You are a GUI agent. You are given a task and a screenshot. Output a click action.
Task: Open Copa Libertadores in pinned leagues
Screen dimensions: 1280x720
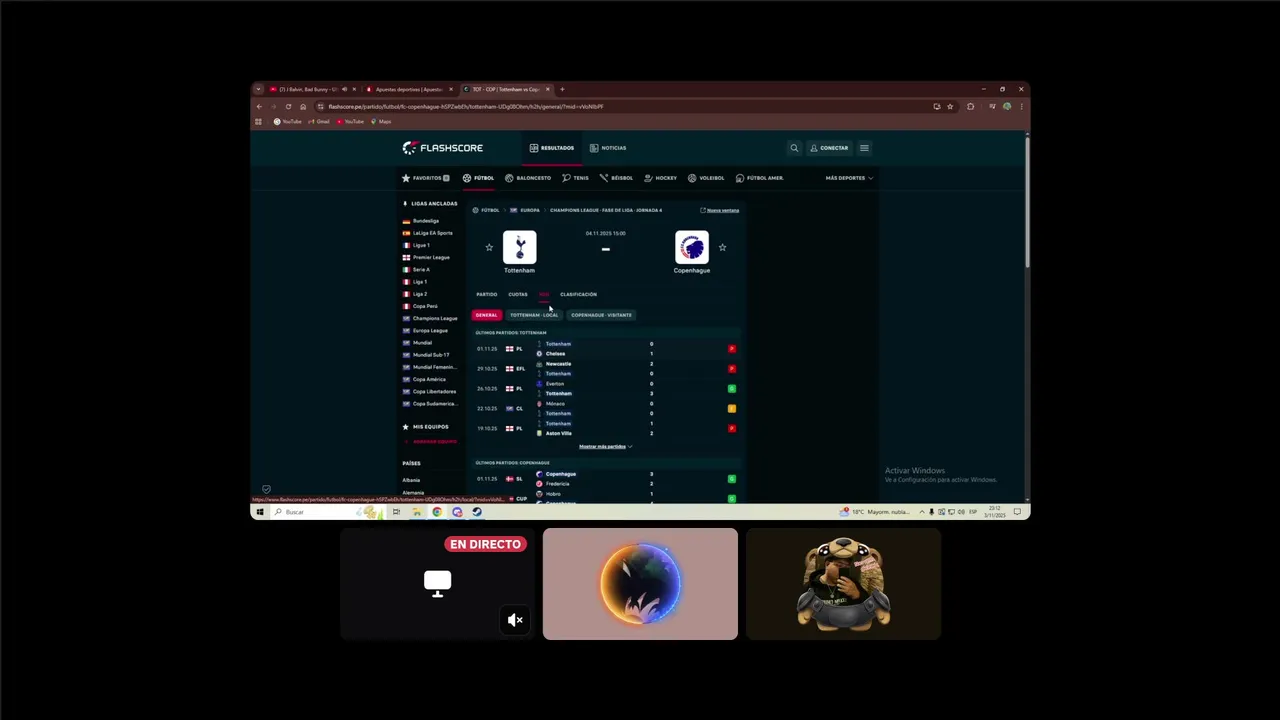(429, 392)
